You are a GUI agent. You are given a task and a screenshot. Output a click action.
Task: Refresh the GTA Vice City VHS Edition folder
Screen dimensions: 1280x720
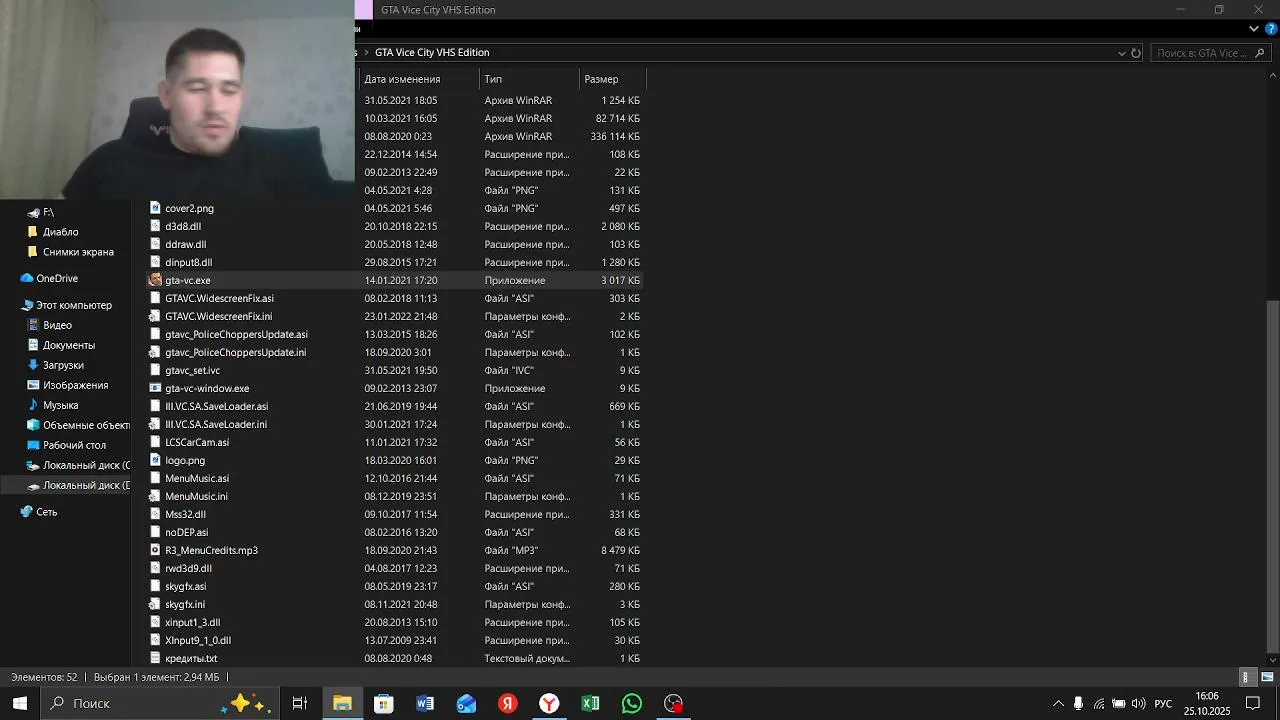pyautogui.click(x=1136, y=53)
